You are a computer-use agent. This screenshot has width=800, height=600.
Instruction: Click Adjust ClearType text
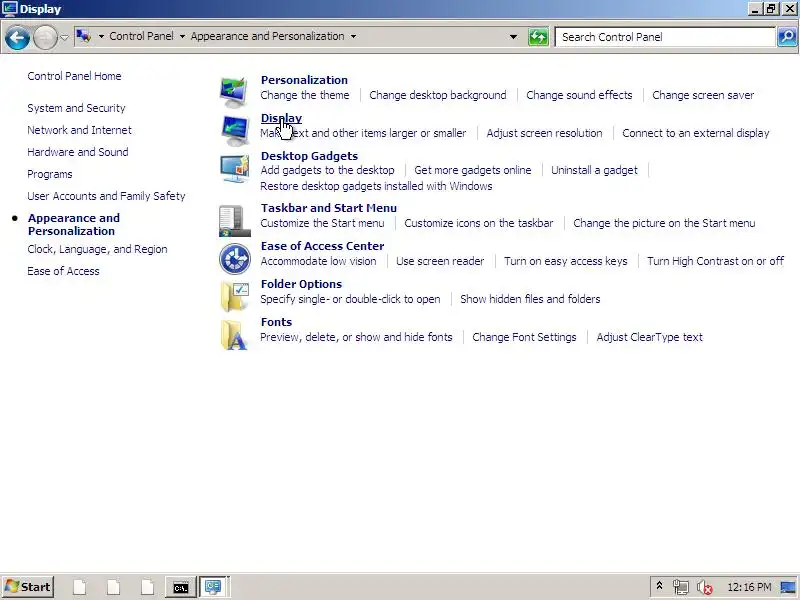(649, 337)
